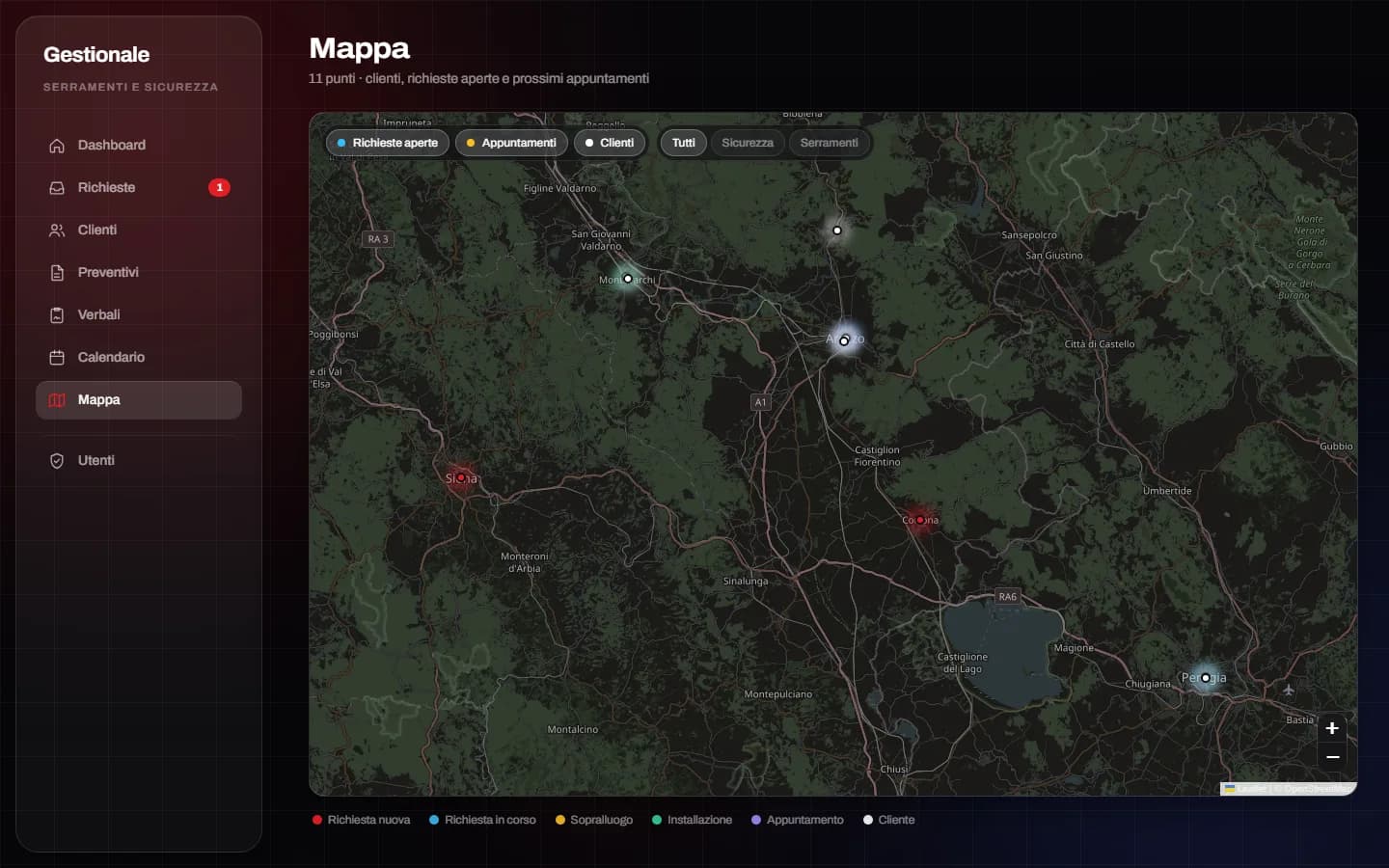This screenshot has height=868, width=1389.
Task: Open Calendario via its calendar icon
Action: 57,358
